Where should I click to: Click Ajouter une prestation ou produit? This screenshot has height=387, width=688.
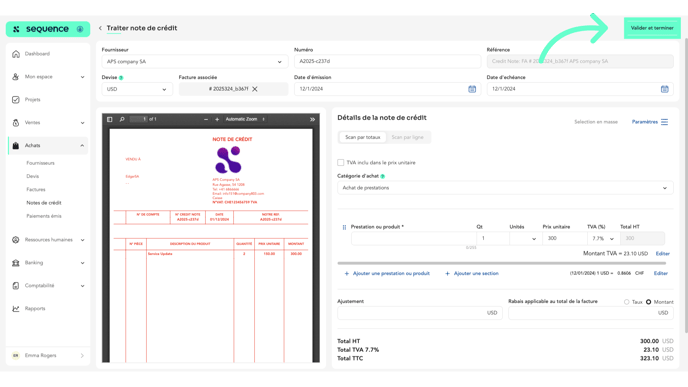pyautogui.click(x=387, y=273)
